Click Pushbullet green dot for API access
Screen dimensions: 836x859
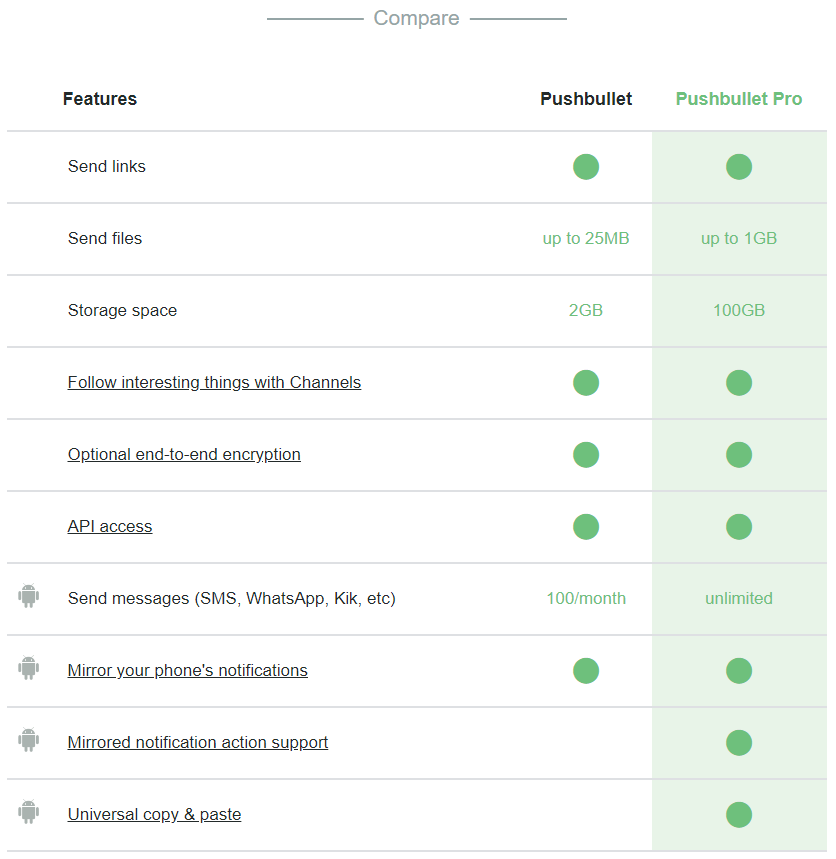586,526
